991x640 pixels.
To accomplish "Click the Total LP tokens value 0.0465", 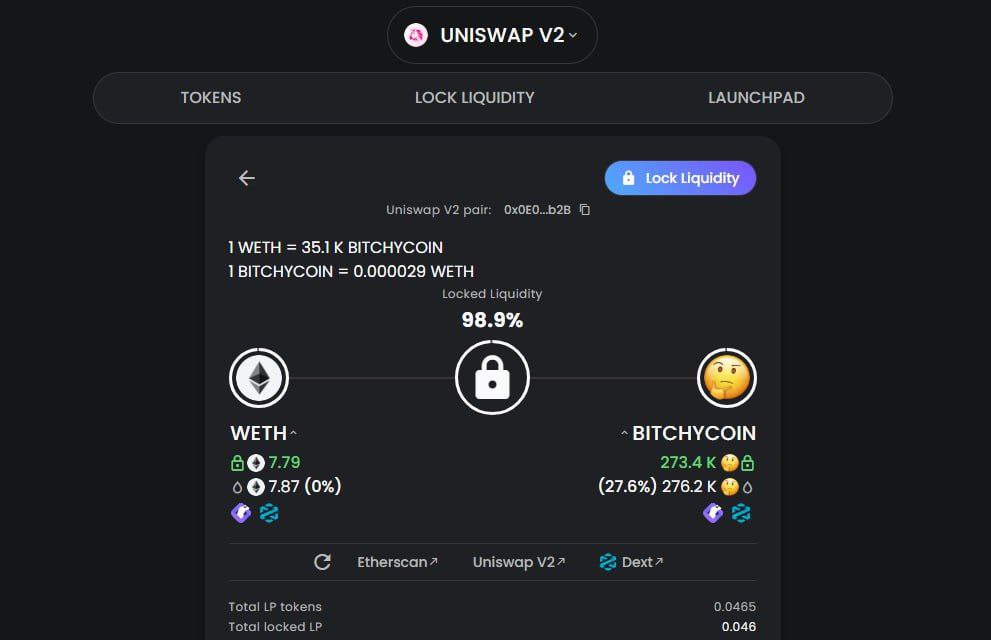I will click(734, 607).
